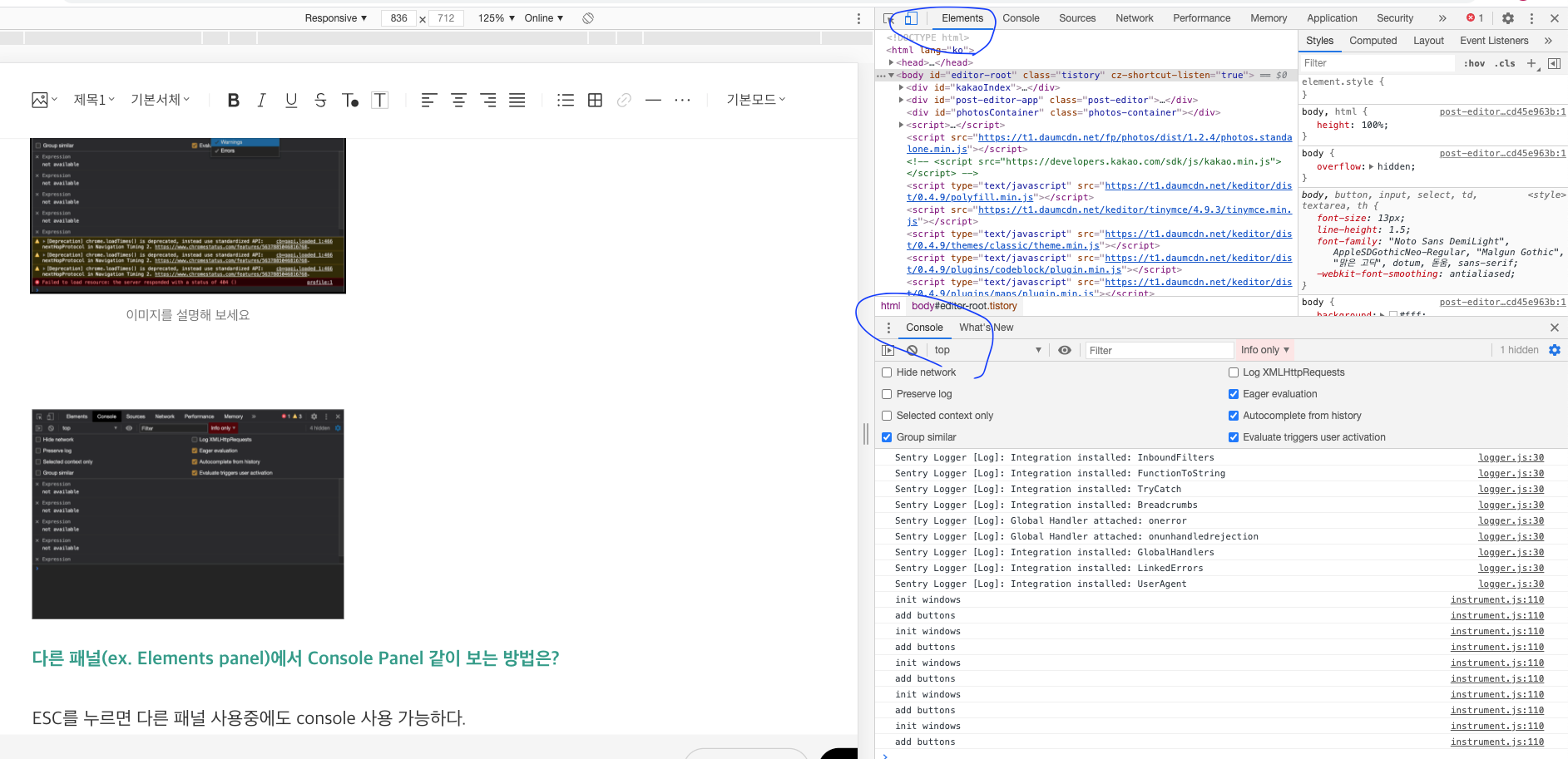Image resolution: width=1568 pixels, height=759 pixels.
Task: Click the console Filter input field
Action: pos(1160,350)
